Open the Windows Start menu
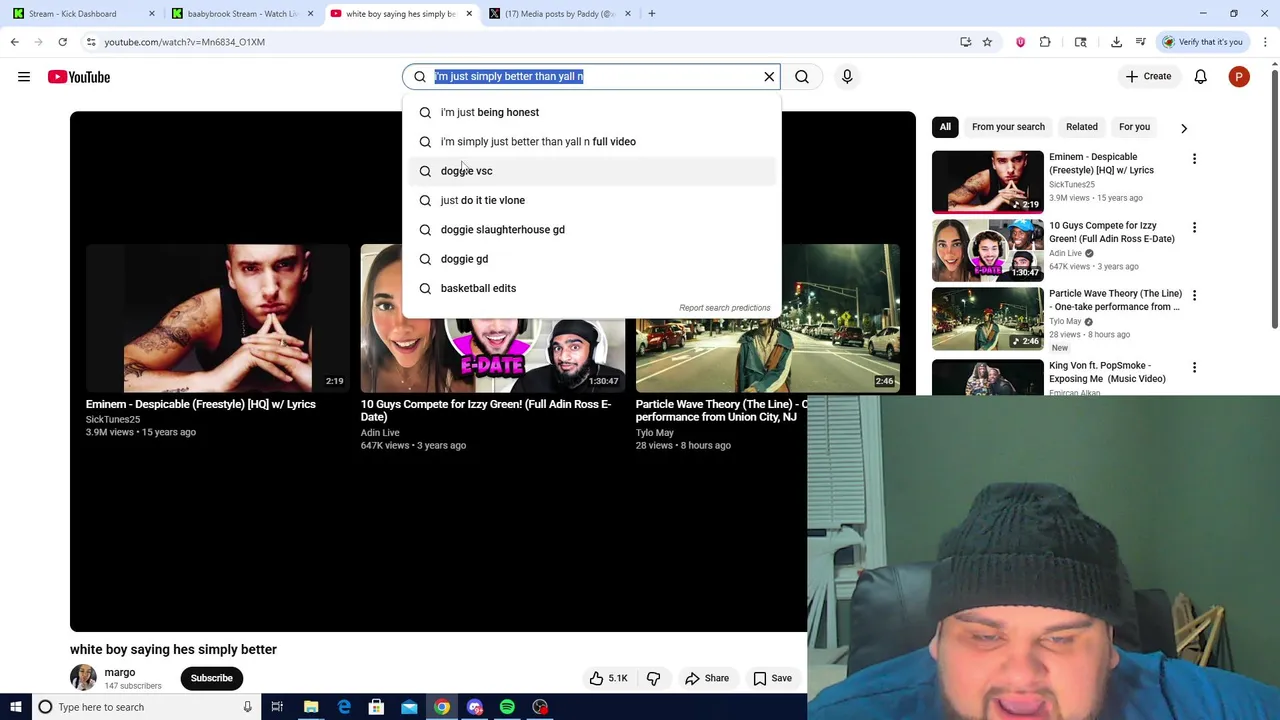The height and width of the screenshot is (720, 1280). 17,707
